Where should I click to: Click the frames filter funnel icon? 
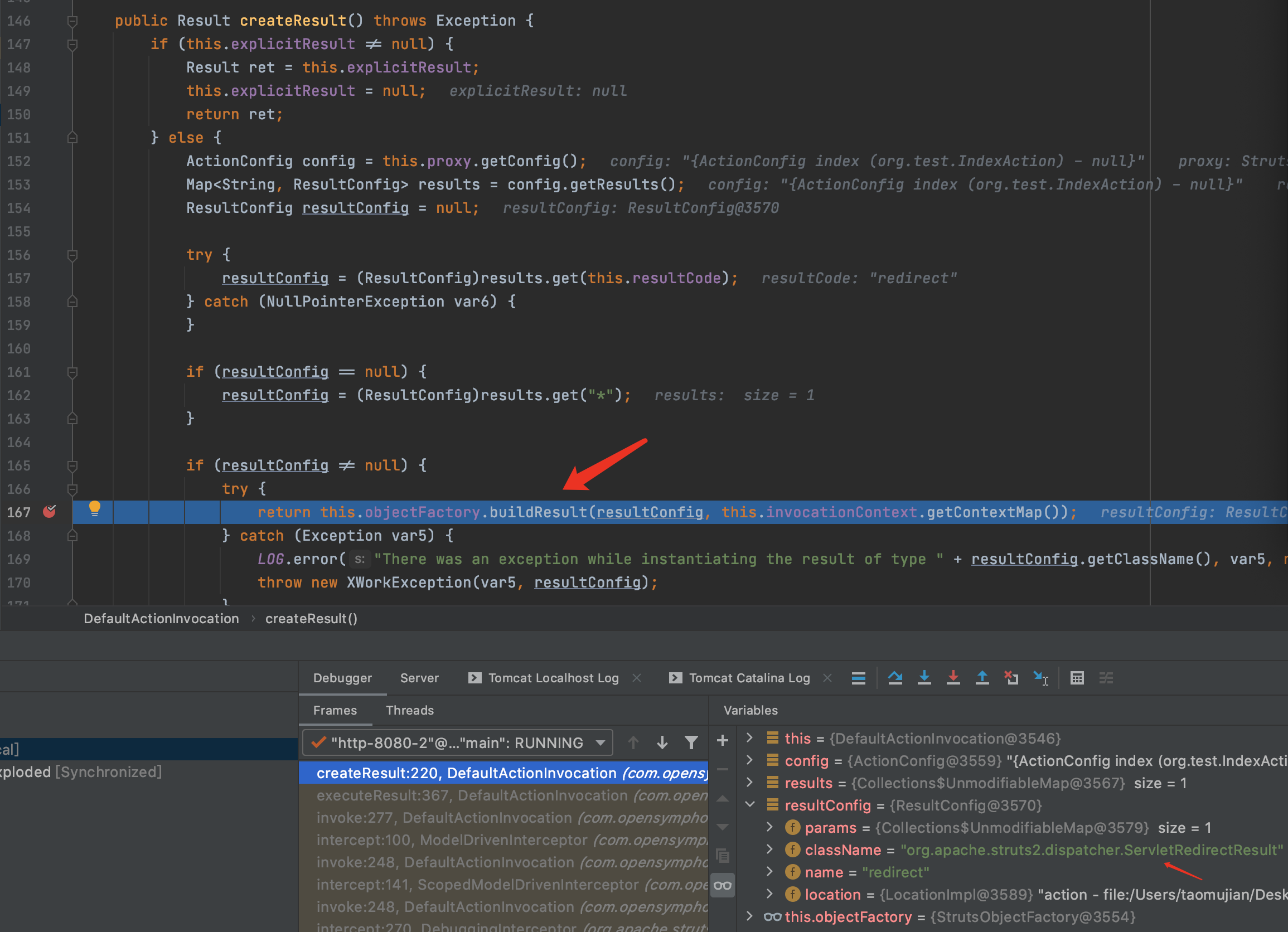pos(691,742)
